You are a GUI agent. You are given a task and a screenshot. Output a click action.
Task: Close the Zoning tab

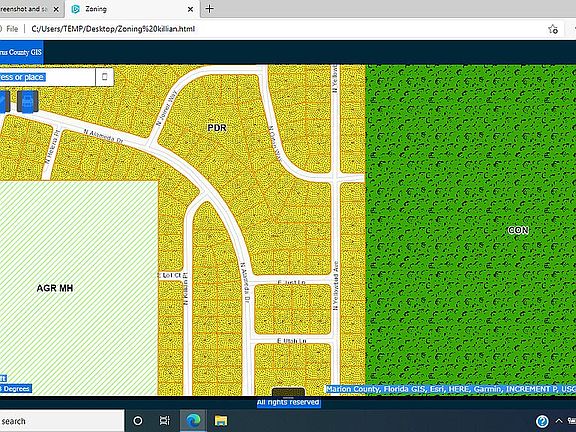[x=190, y=9]
